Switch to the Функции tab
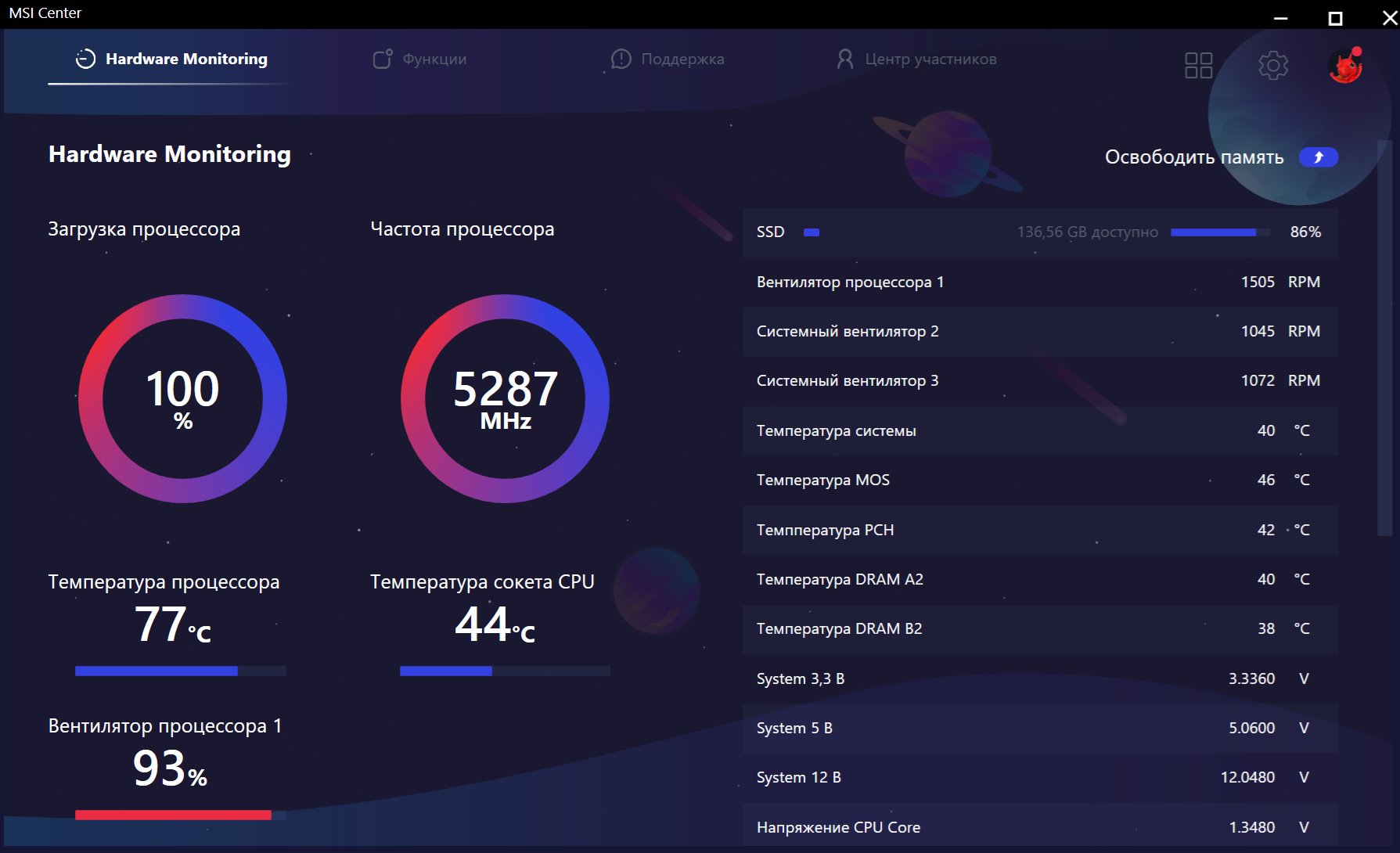 click(420, 59)
